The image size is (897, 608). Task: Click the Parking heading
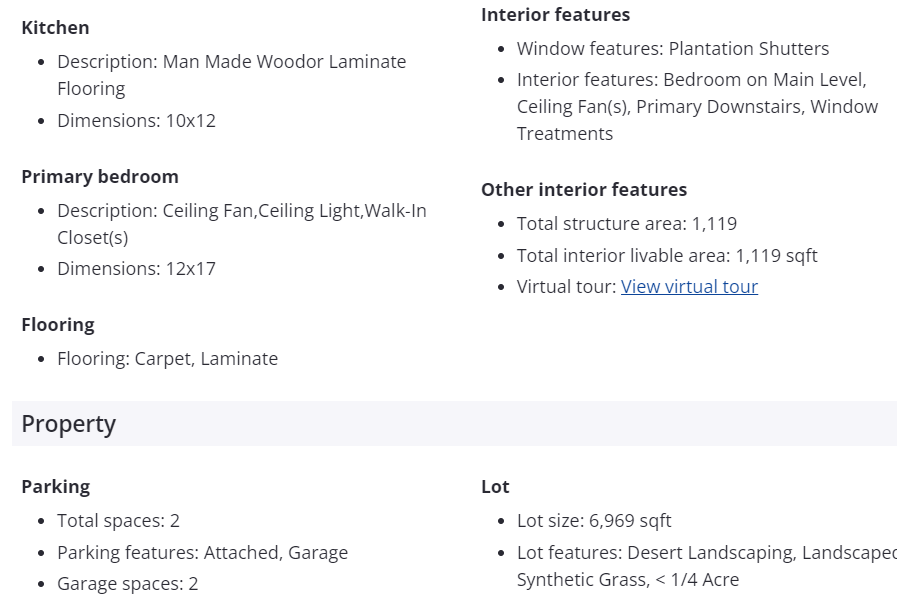(56, 487)
